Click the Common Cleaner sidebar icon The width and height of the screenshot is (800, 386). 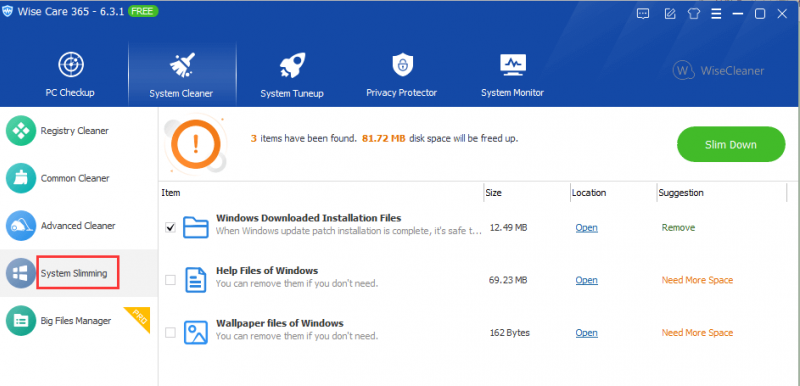(21, 178)
